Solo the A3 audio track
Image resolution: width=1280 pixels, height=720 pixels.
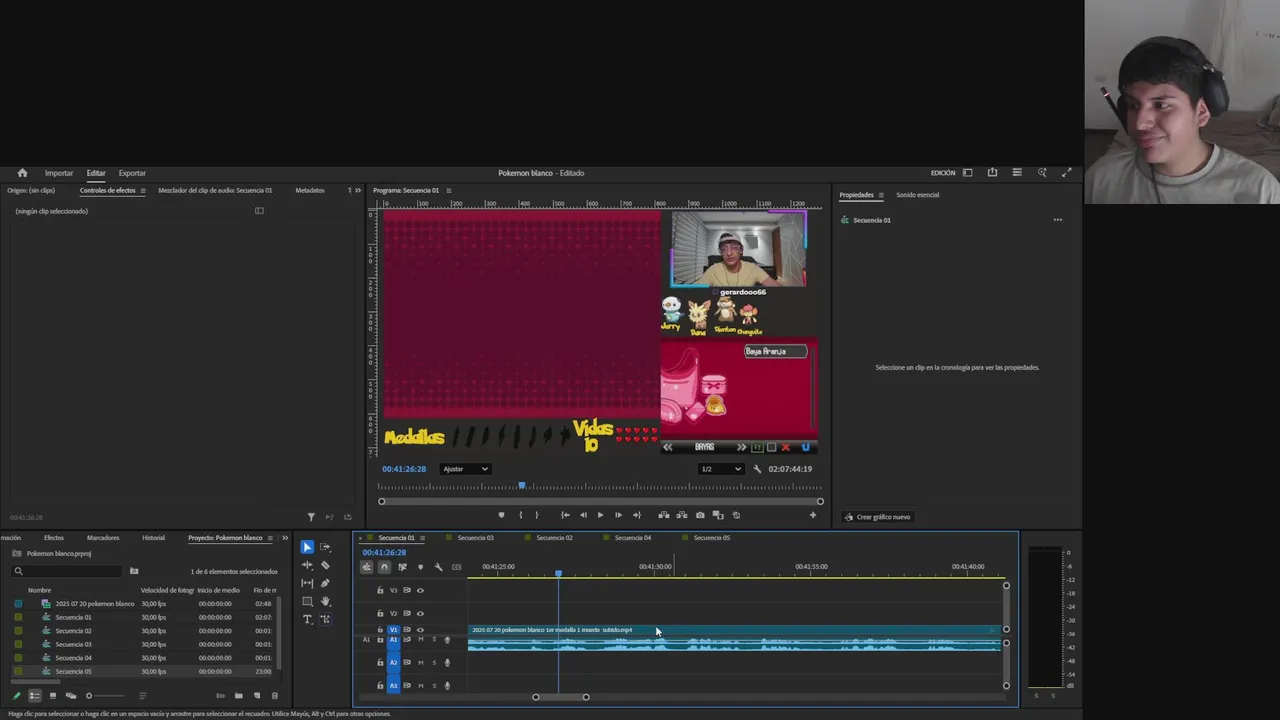point(433,685)
